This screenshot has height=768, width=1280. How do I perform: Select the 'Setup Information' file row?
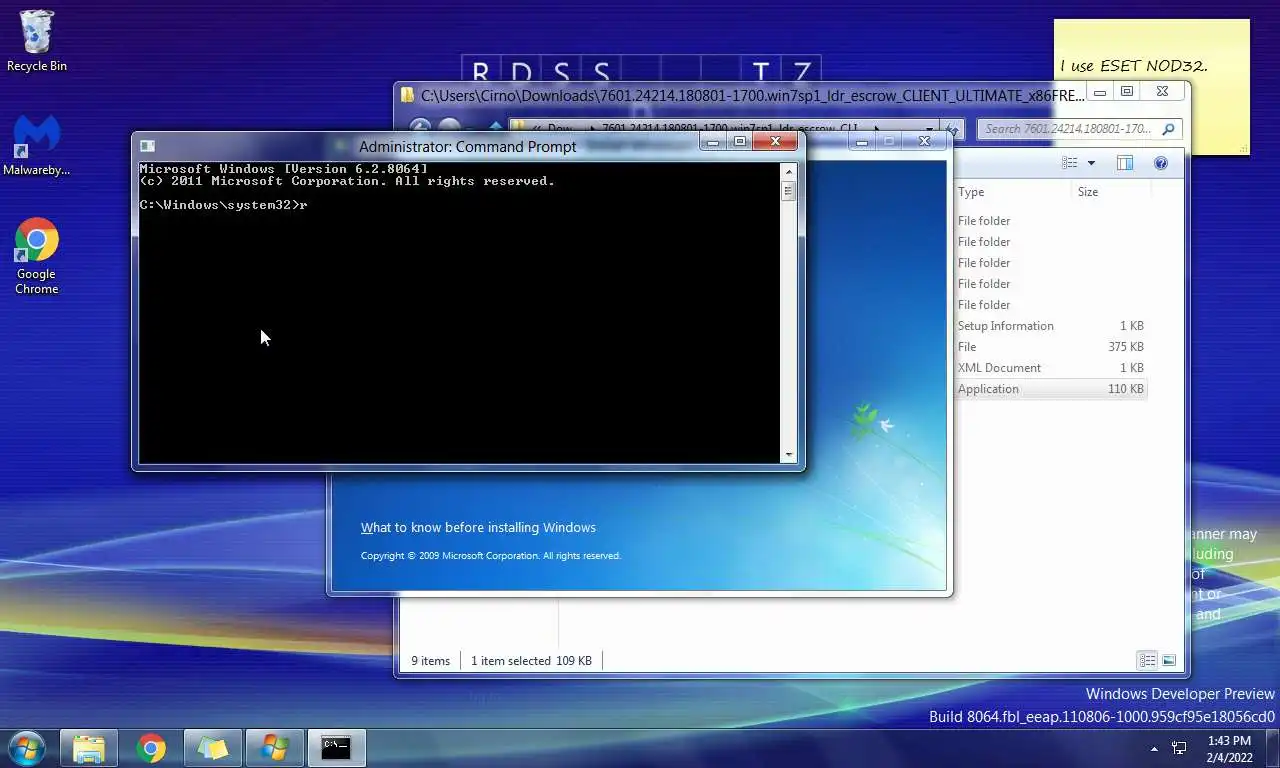click(1050, 326)
